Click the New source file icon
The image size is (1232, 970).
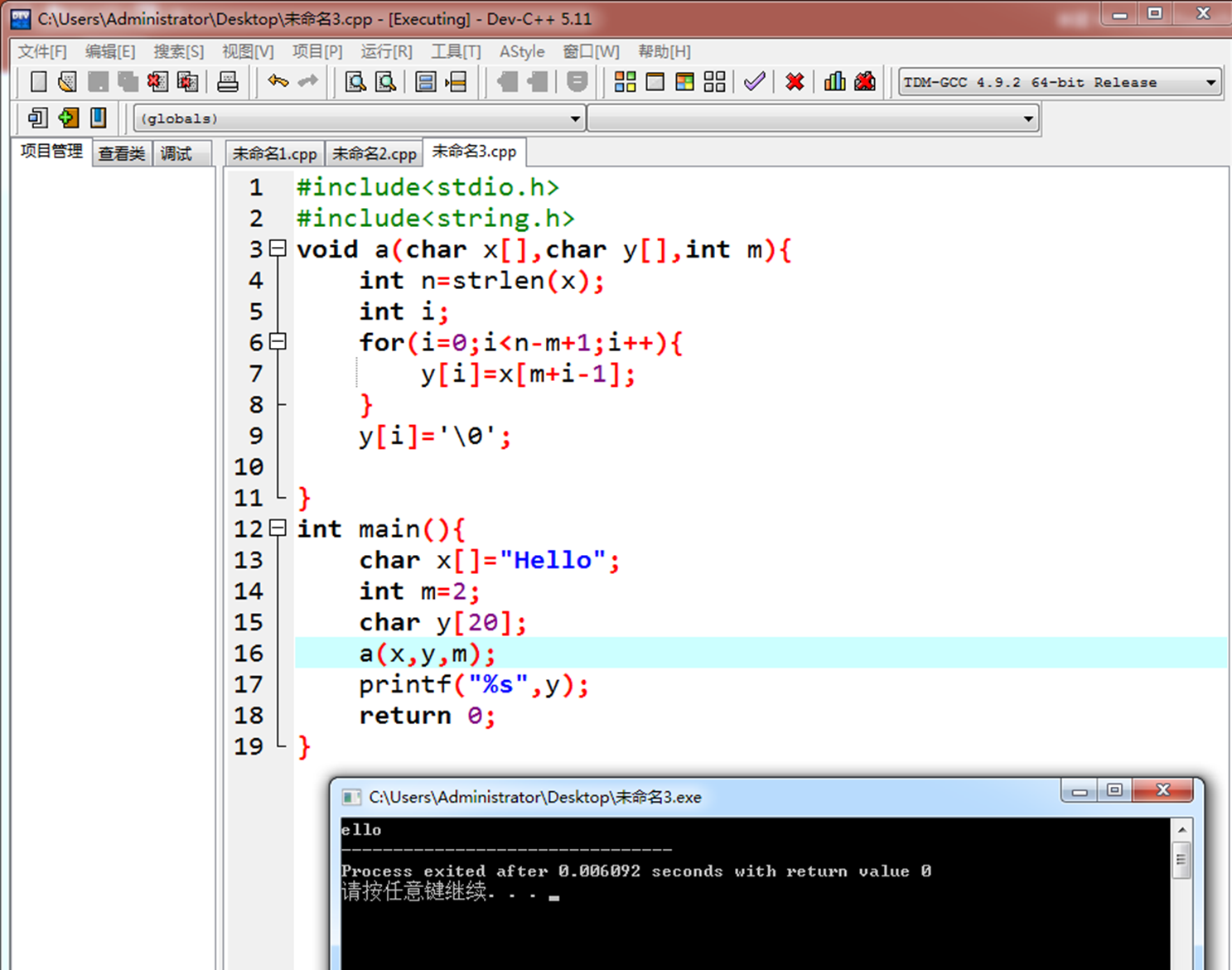pos(38,81)
